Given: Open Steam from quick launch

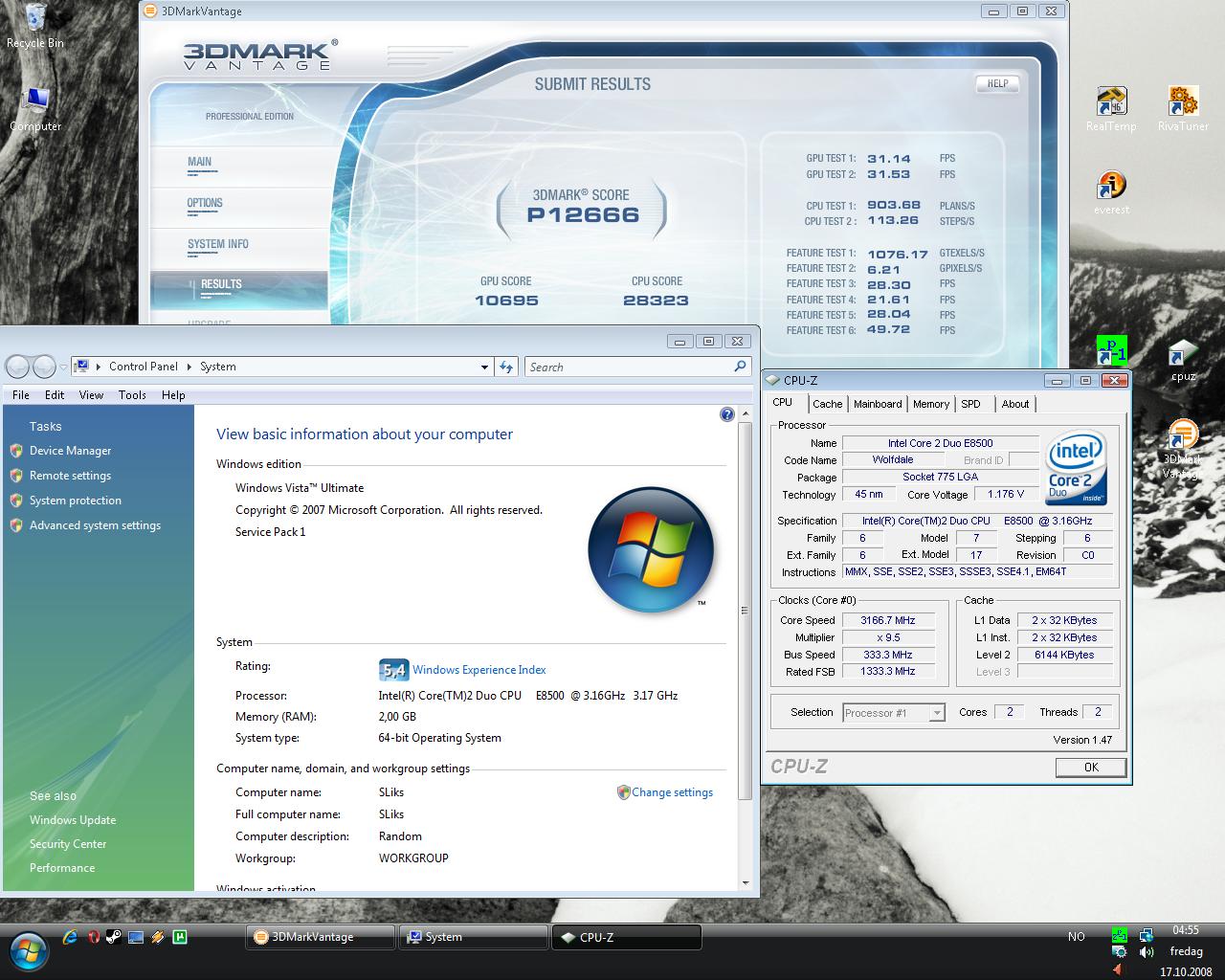Looking at the screenshot, I should coord(114,937).
